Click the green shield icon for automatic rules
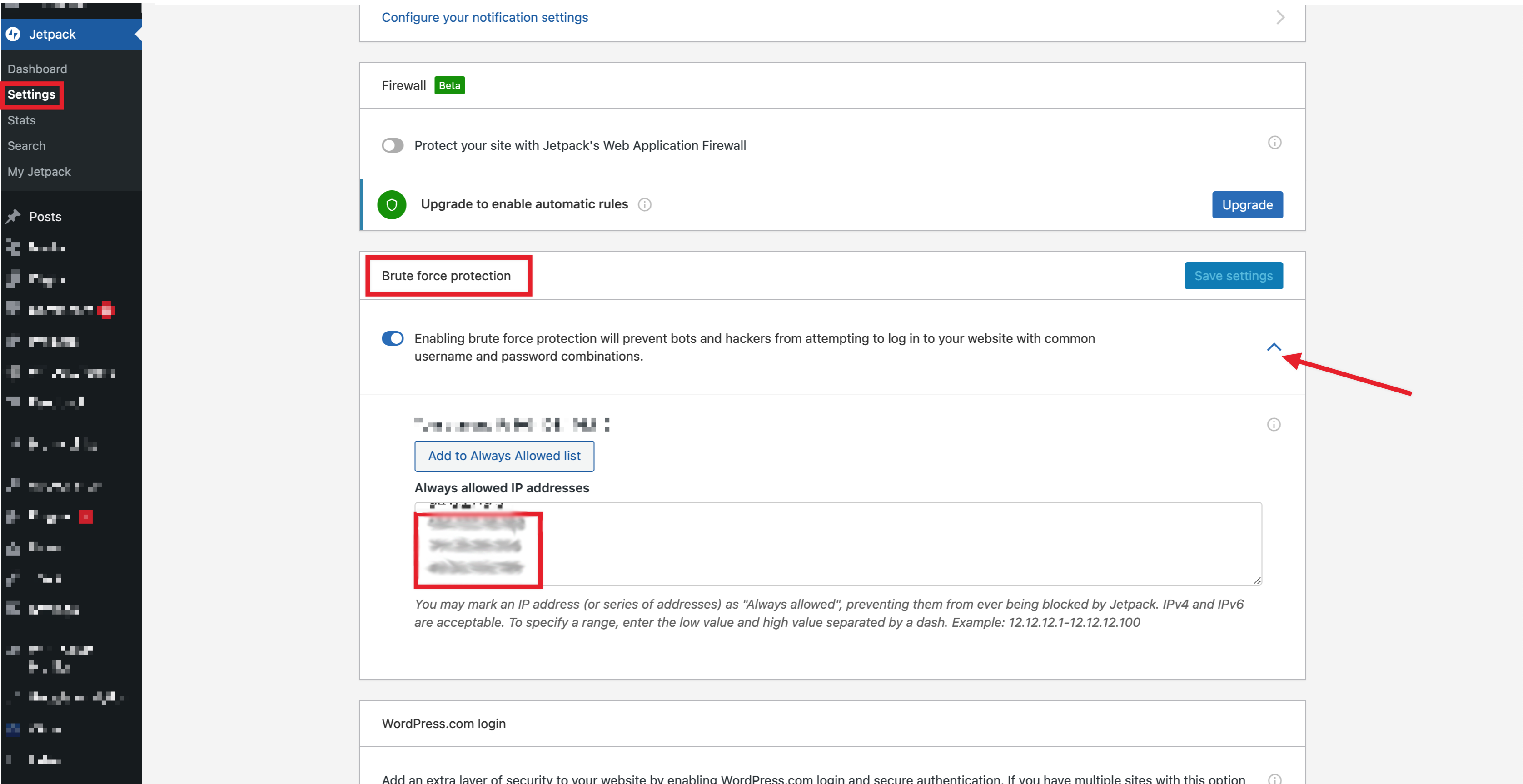This screenshot has width=1523, height=784. click(x=391, y=204)
